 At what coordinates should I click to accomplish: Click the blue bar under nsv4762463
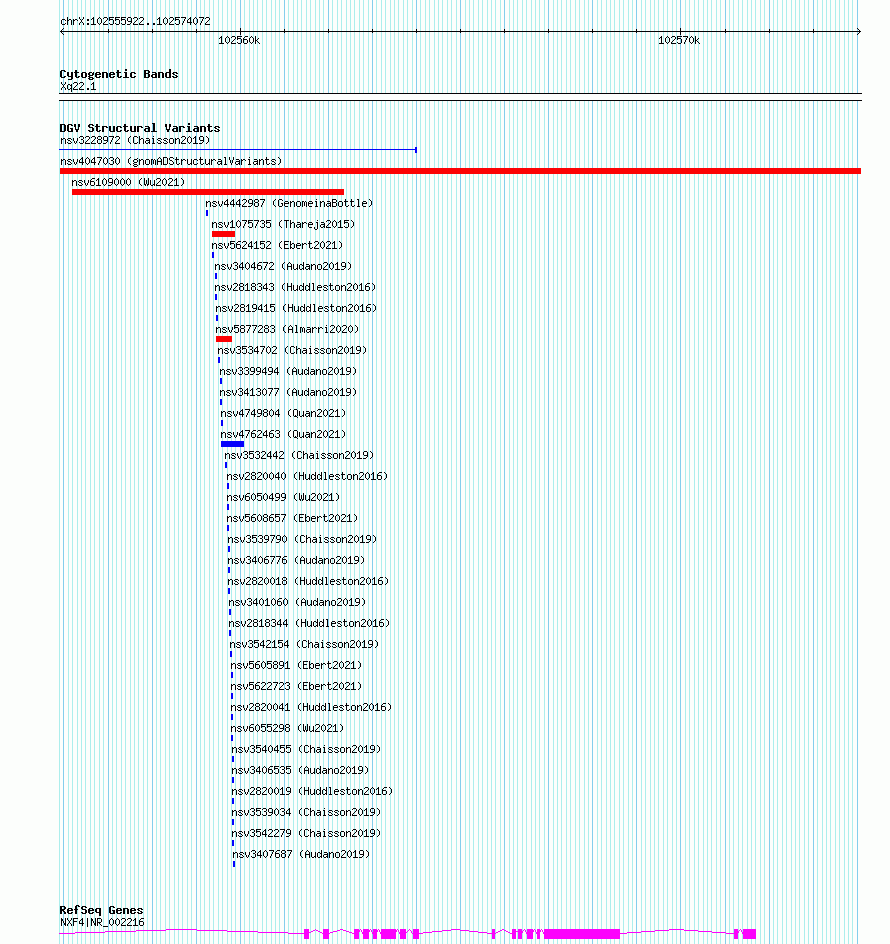click(232, 444)
